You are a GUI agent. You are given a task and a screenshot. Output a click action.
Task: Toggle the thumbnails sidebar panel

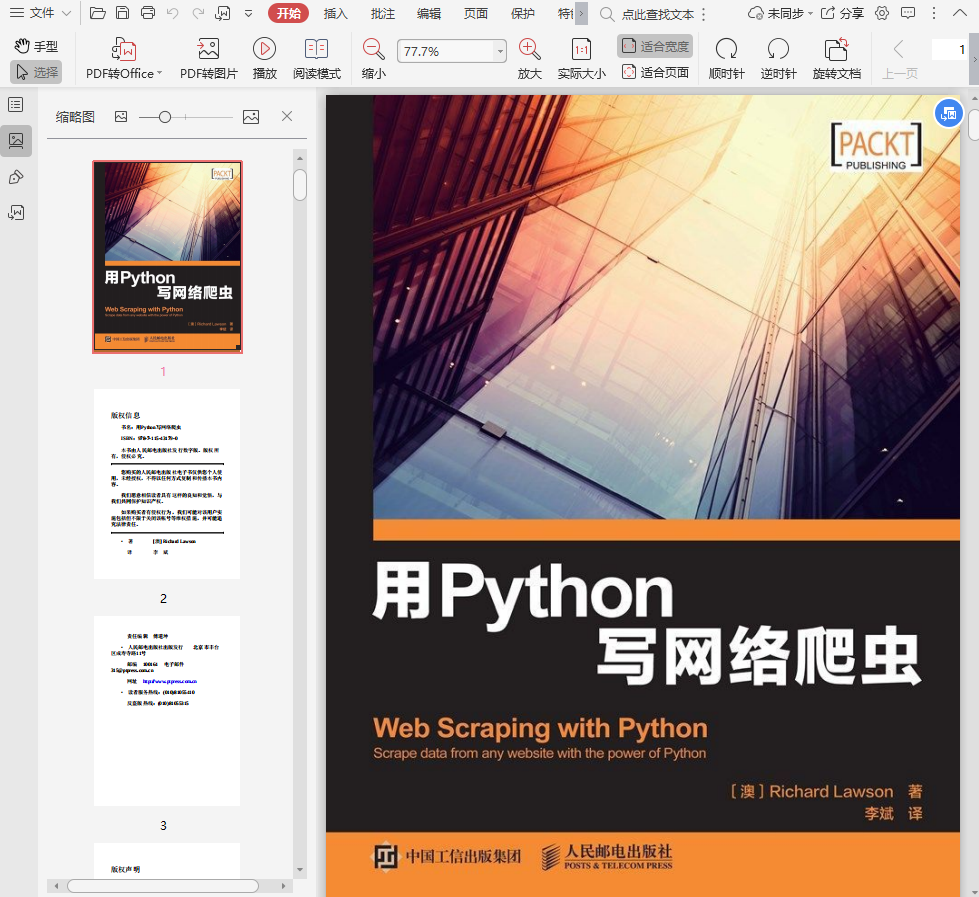click(16, 140)
